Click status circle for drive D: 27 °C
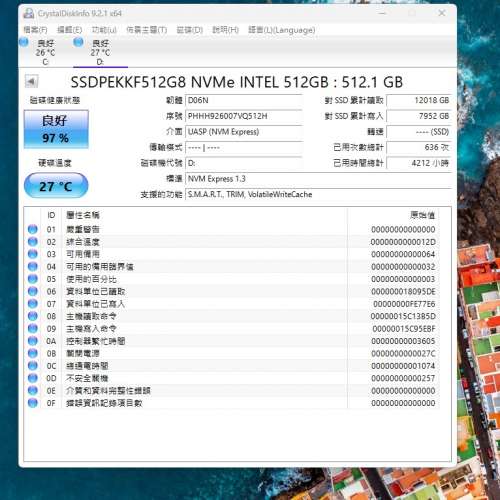 click(x=78, y=42)
